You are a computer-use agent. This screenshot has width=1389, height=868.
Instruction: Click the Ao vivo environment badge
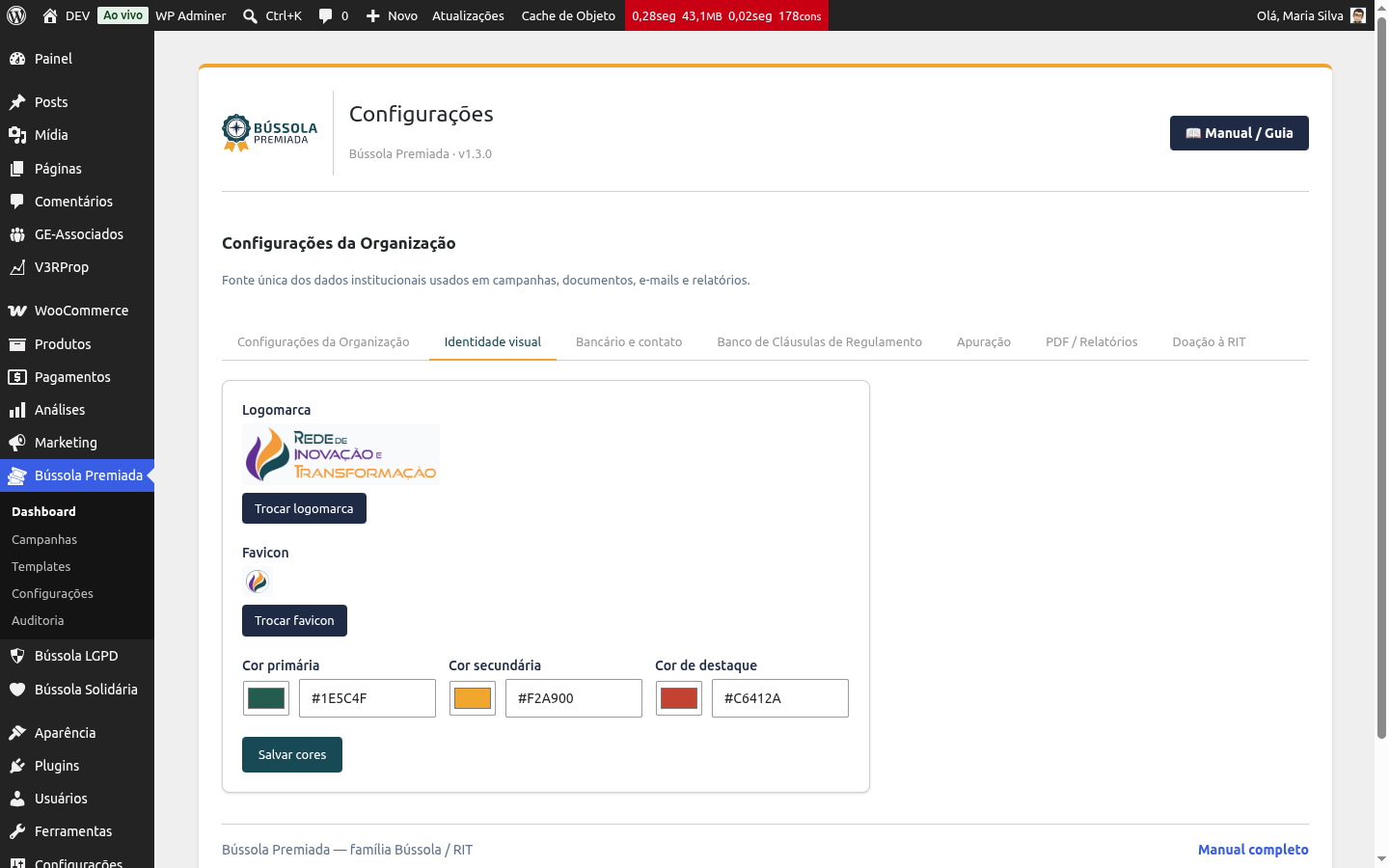[123, 15]
